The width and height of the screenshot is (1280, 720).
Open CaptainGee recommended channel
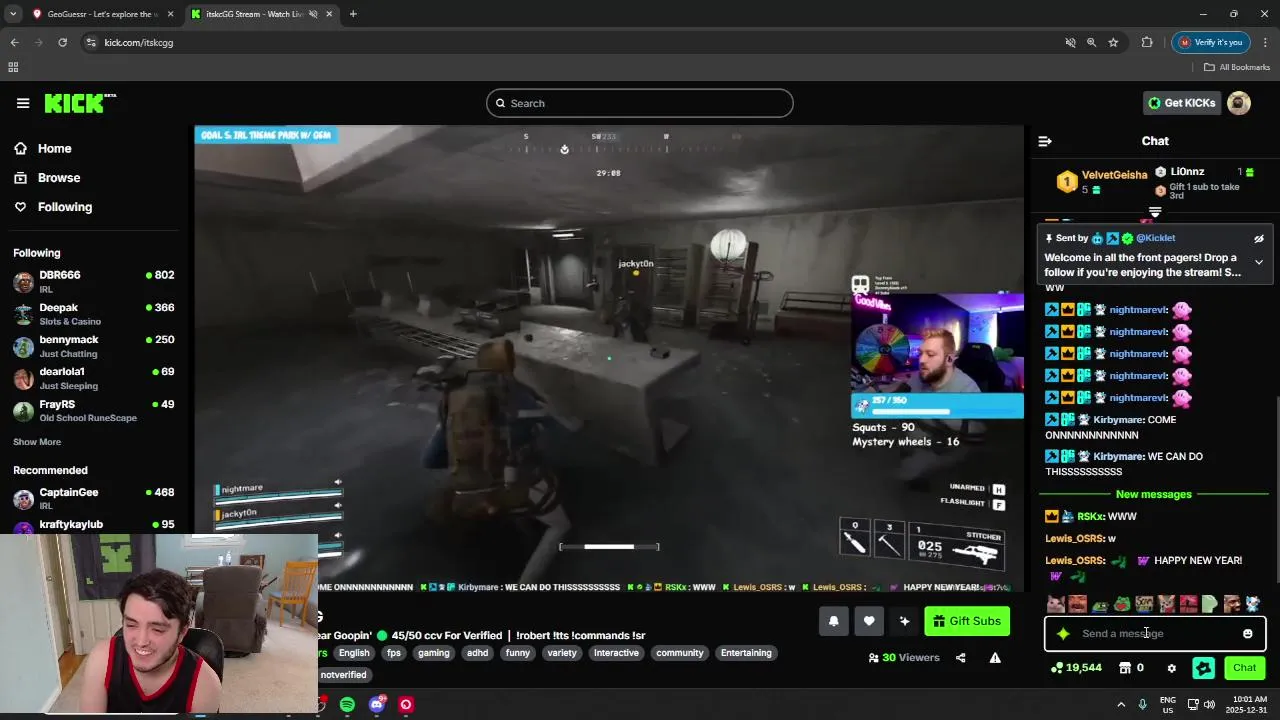[94, 498]
